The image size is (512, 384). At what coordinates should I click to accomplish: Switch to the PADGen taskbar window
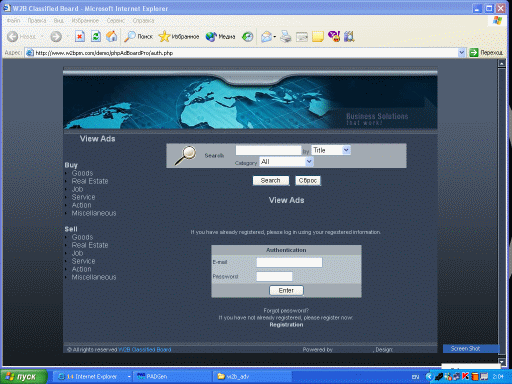coord(172,377)
